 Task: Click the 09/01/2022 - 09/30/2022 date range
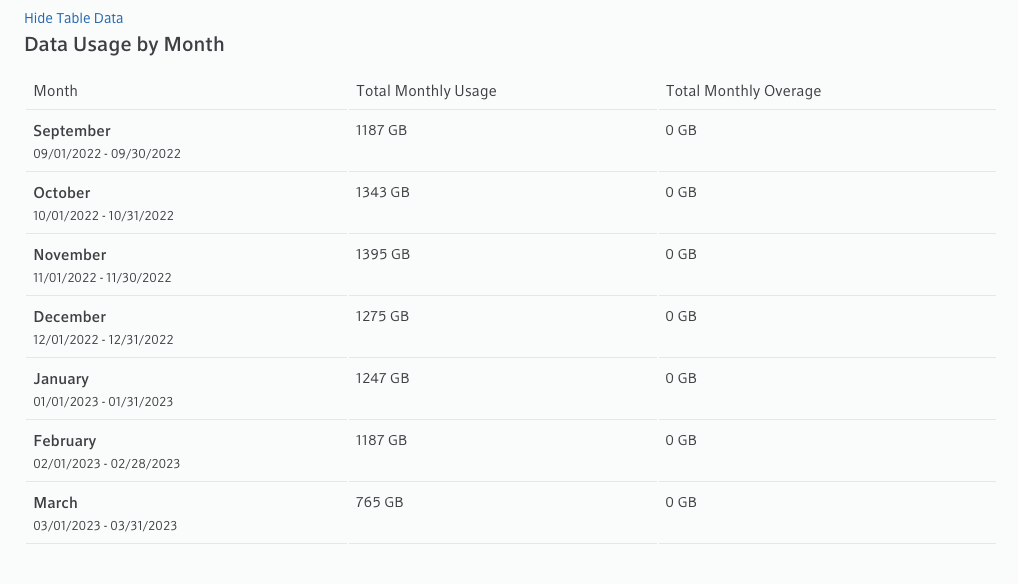(x=107, y=154)
